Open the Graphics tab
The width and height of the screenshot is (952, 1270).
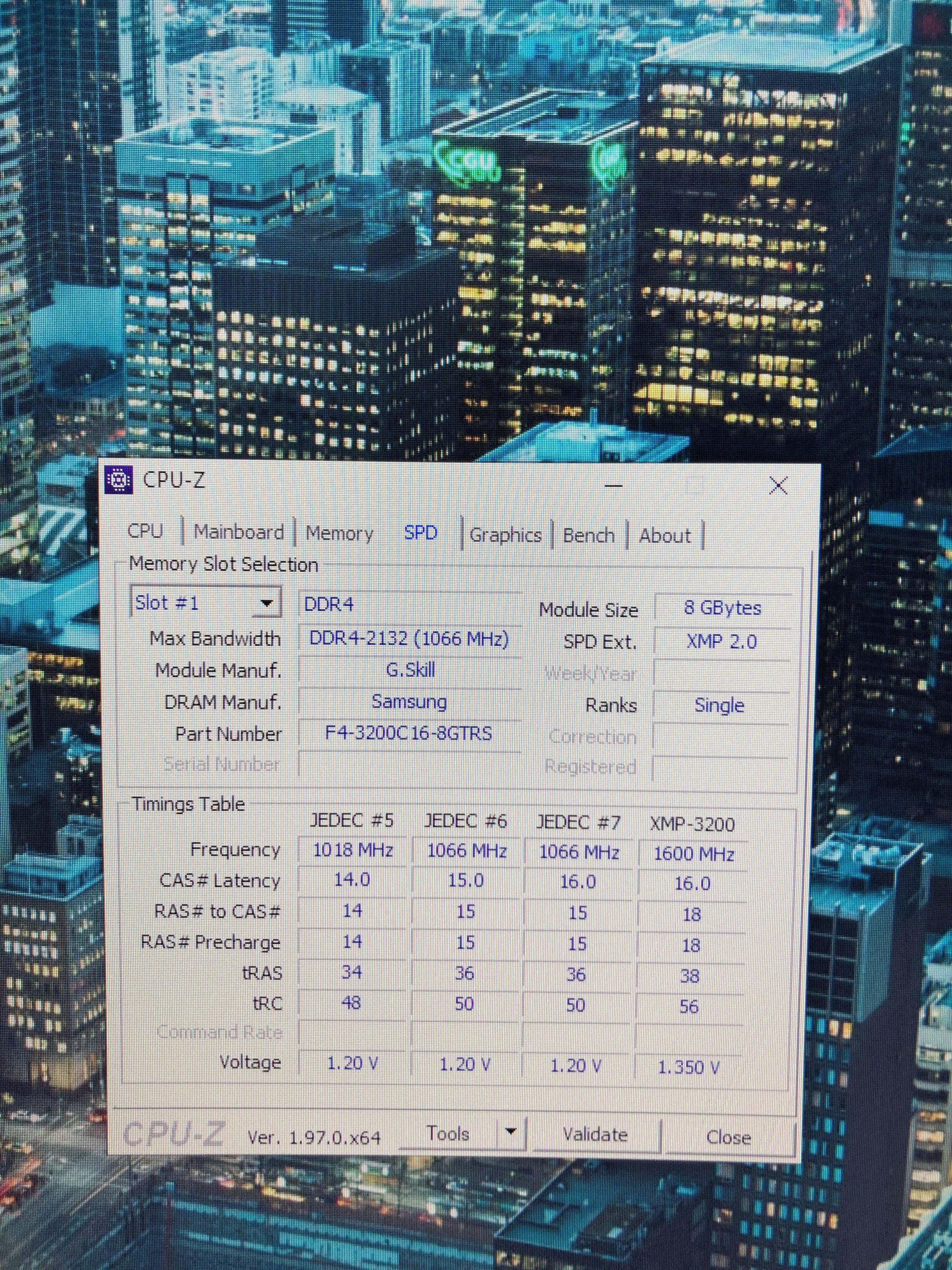(505, 535)
